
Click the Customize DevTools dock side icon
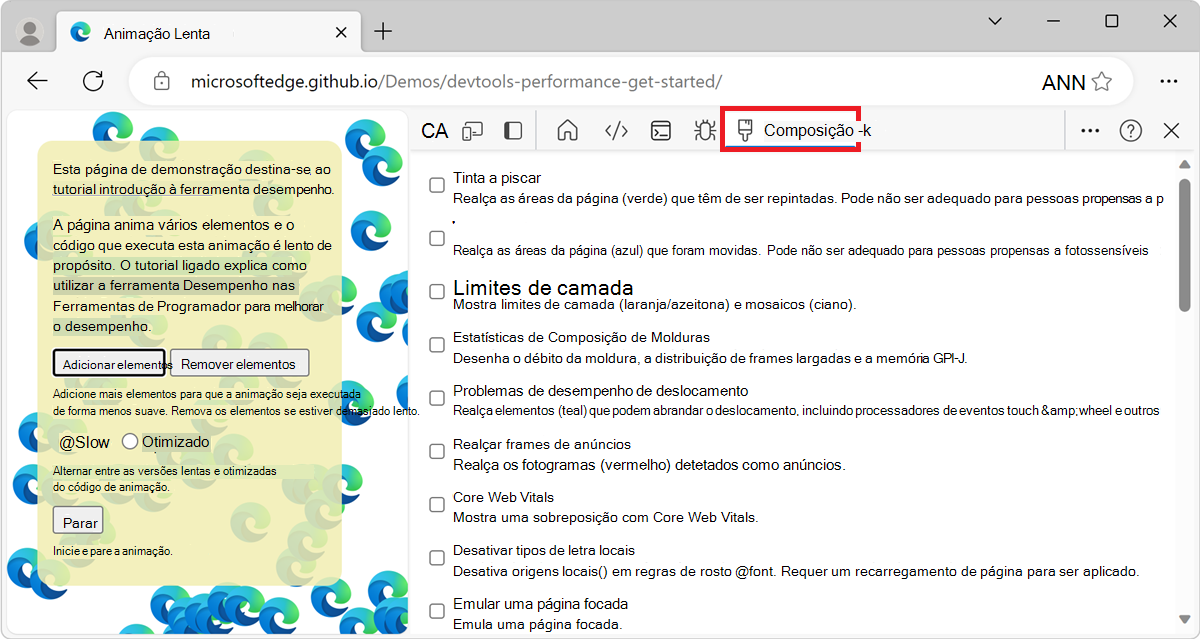click(512, 130)
